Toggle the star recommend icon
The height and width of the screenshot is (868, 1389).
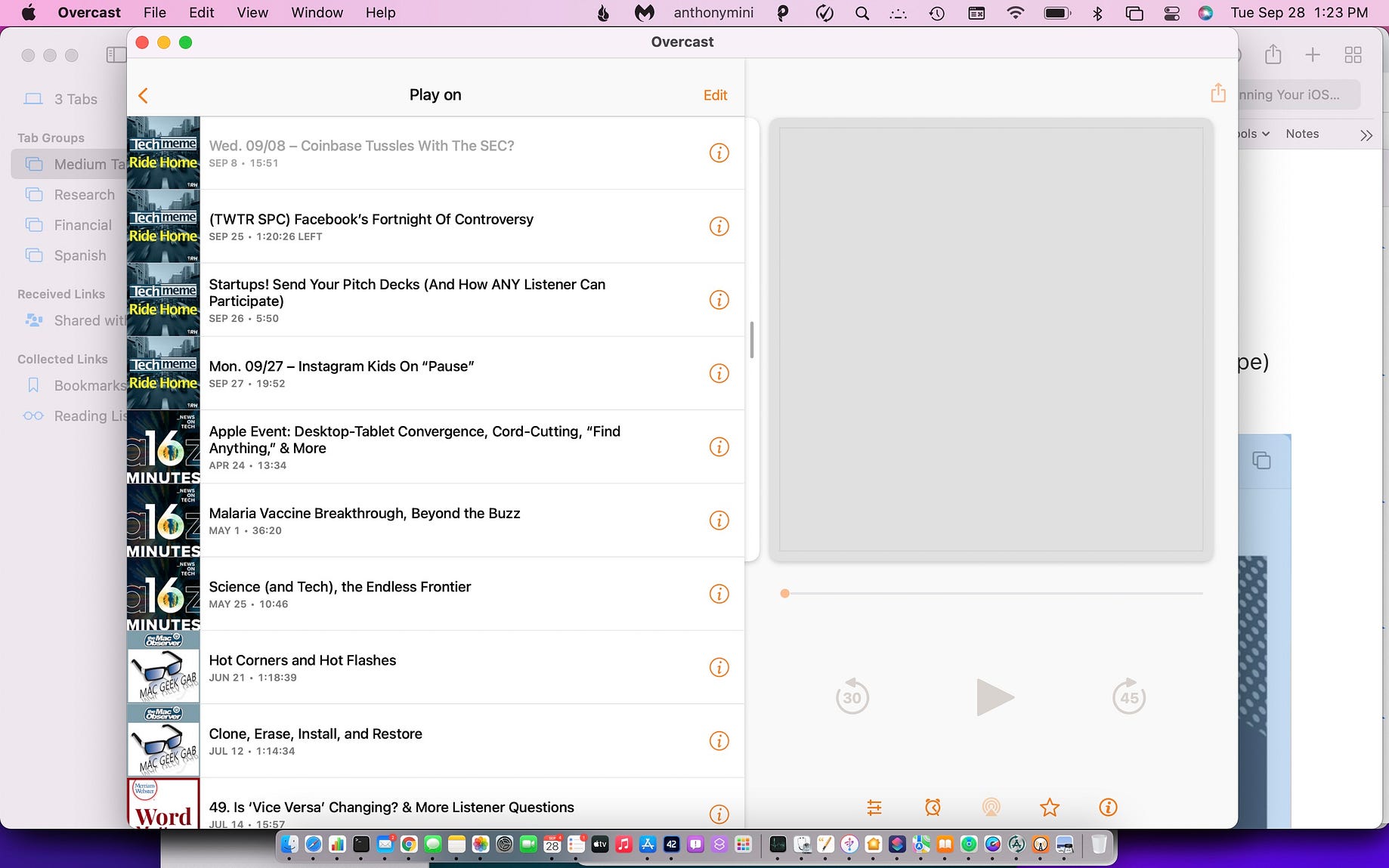[1050, 808]
